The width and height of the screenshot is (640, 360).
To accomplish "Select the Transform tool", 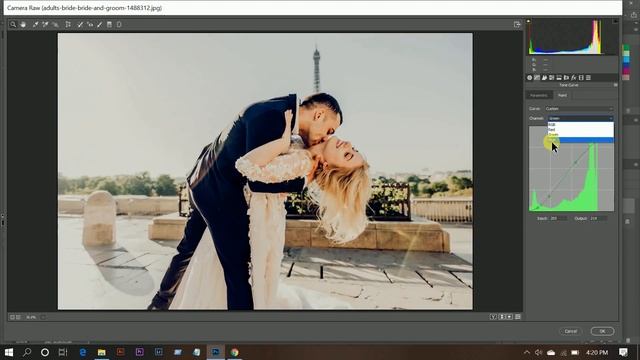I will pos(68,24).
